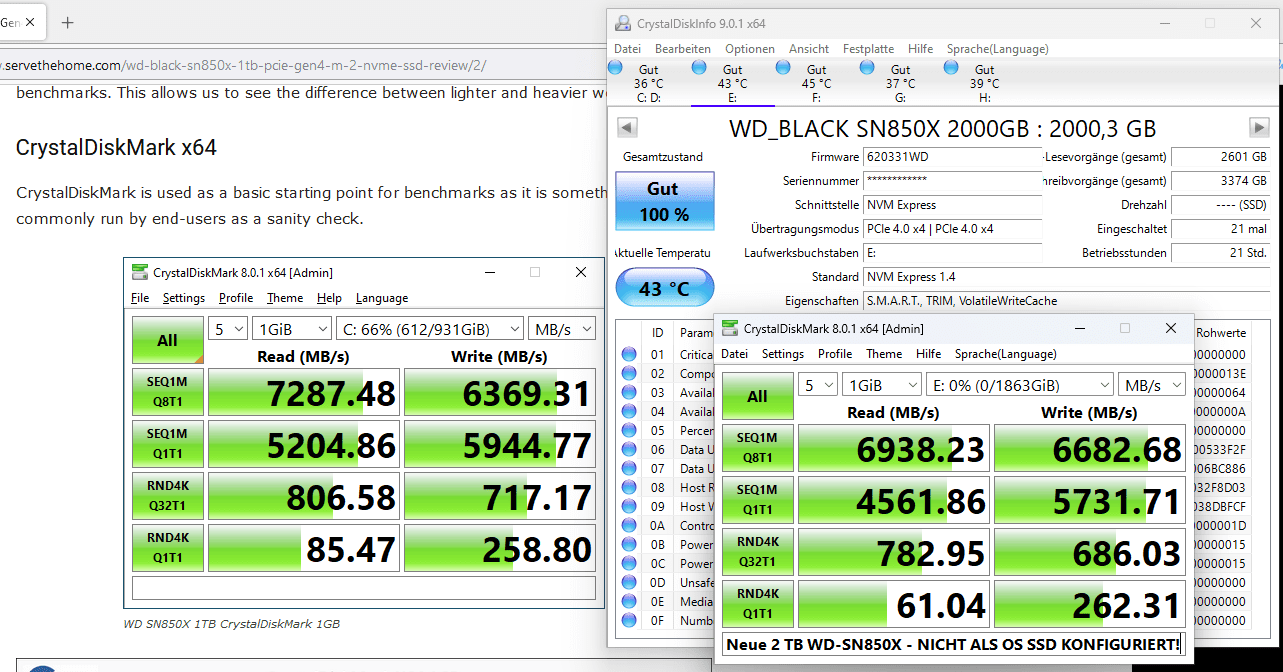Viewport: 1283px width, 672px height.
Task: Click the browser address bar URL
Action: [x=245, y=66]
